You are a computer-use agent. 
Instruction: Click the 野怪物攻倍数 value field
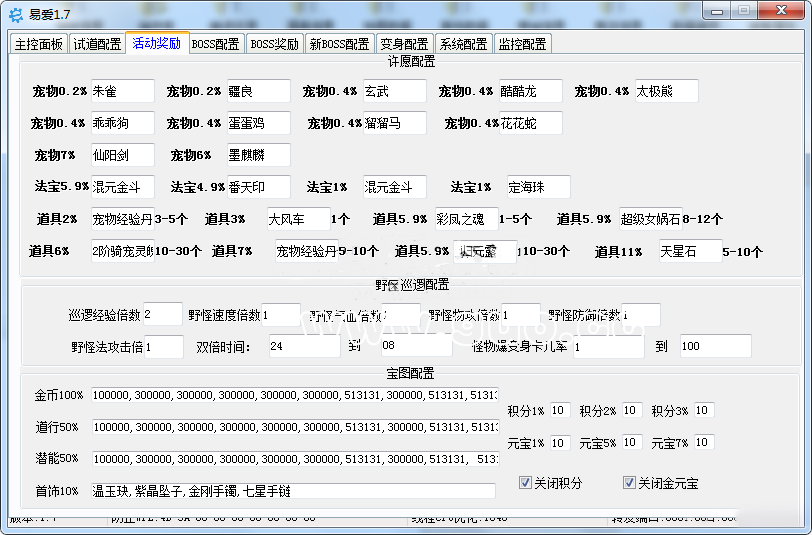pos(521,314)
